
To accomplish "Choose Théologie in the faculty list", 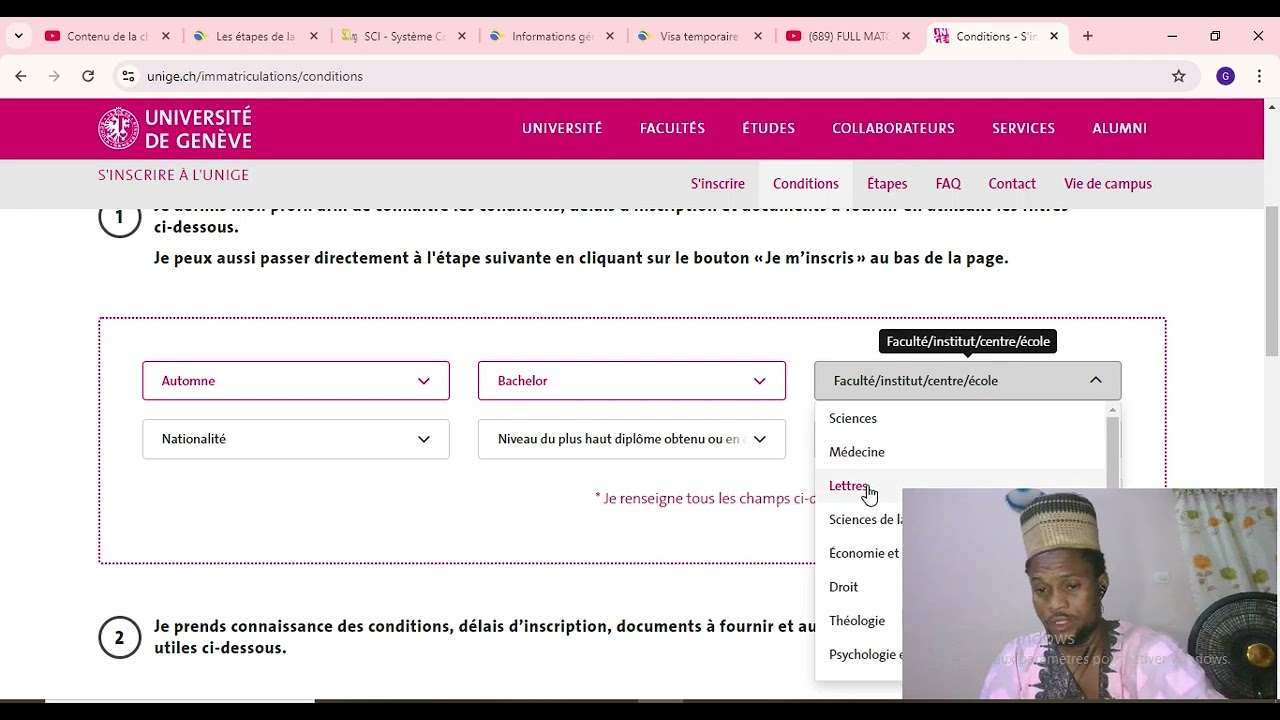I will coord(859,621).
